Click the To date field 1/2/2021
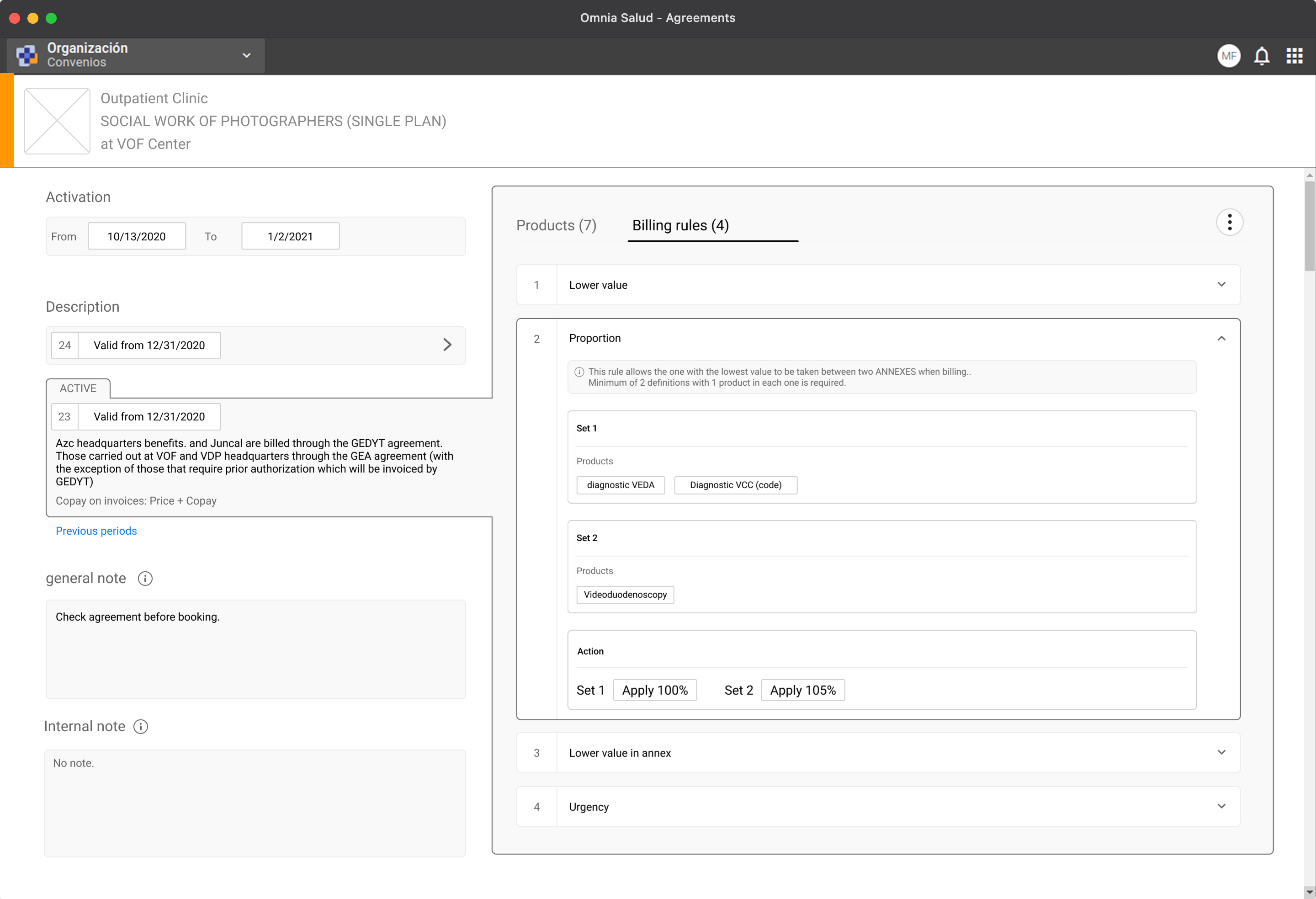Viewport: 1316px width, 899px height. click(291, 236)
